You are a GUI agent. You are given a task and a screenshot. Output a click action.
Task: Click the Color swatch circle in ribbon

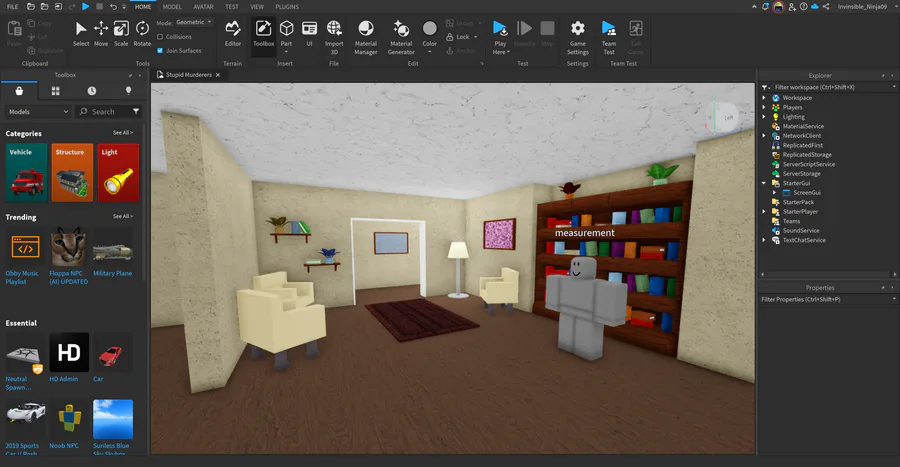pyautogui.click(x=429, y=28)
